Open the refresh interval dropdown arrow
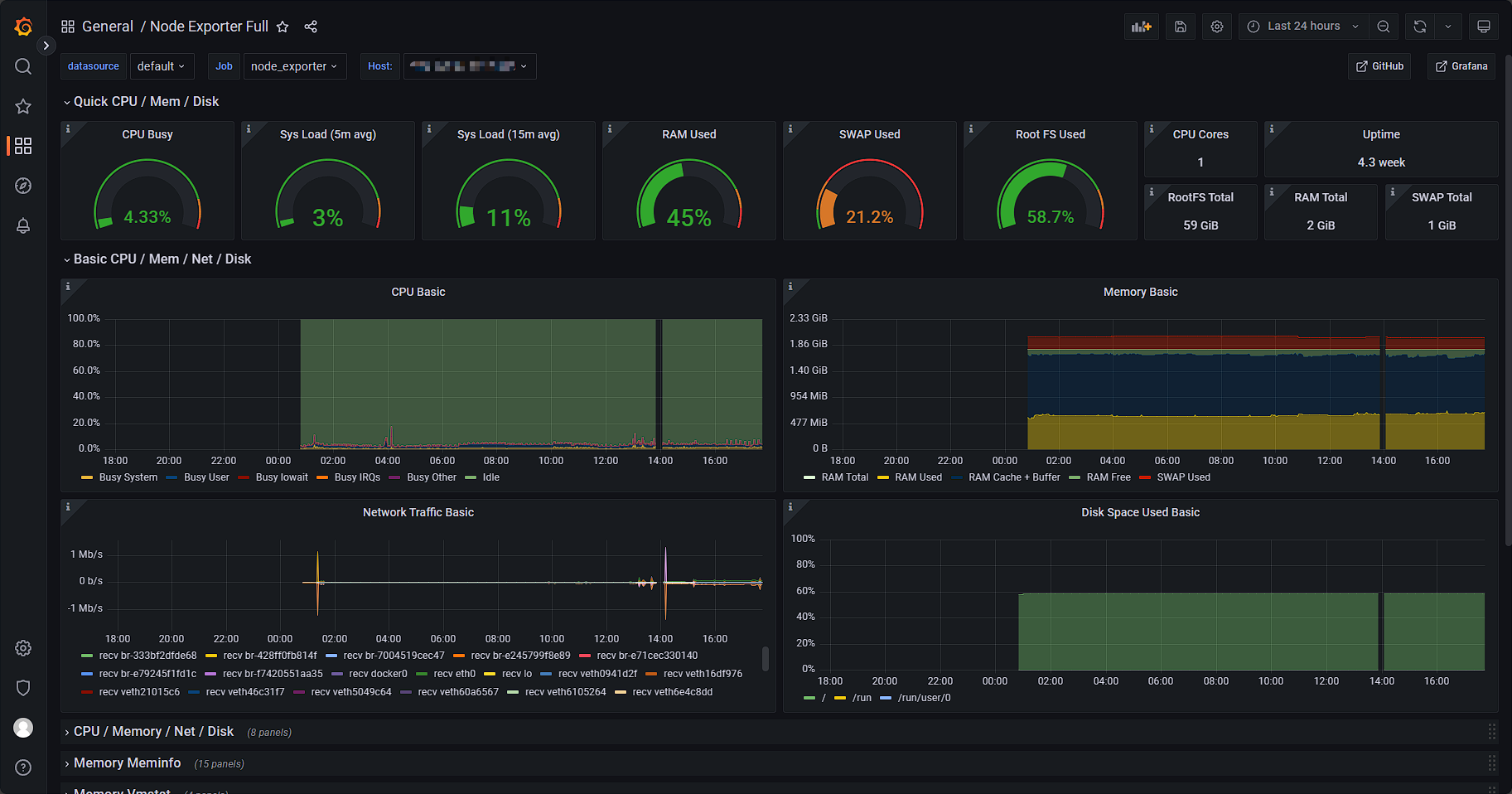Viewport: 1512px width, 794px height. [x=1448, y=27]
